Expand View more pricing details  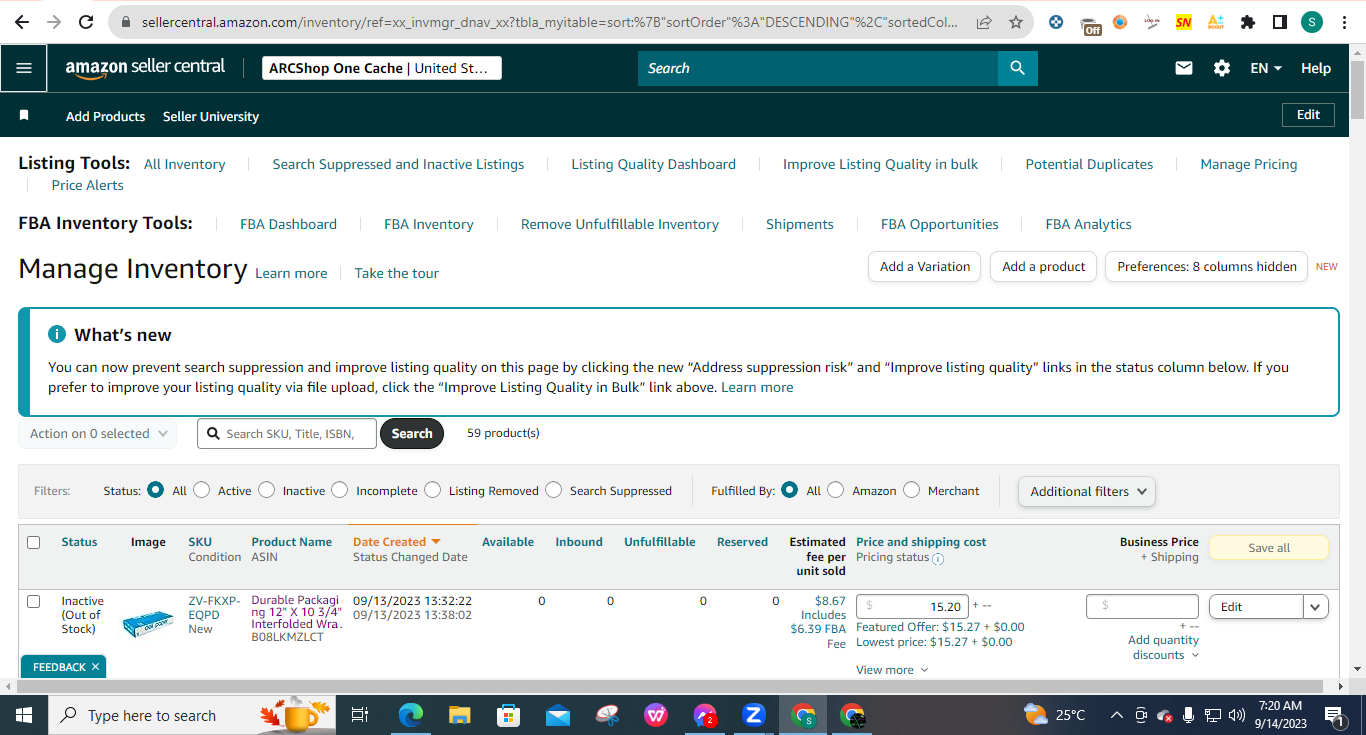click(x=892, y=670)
